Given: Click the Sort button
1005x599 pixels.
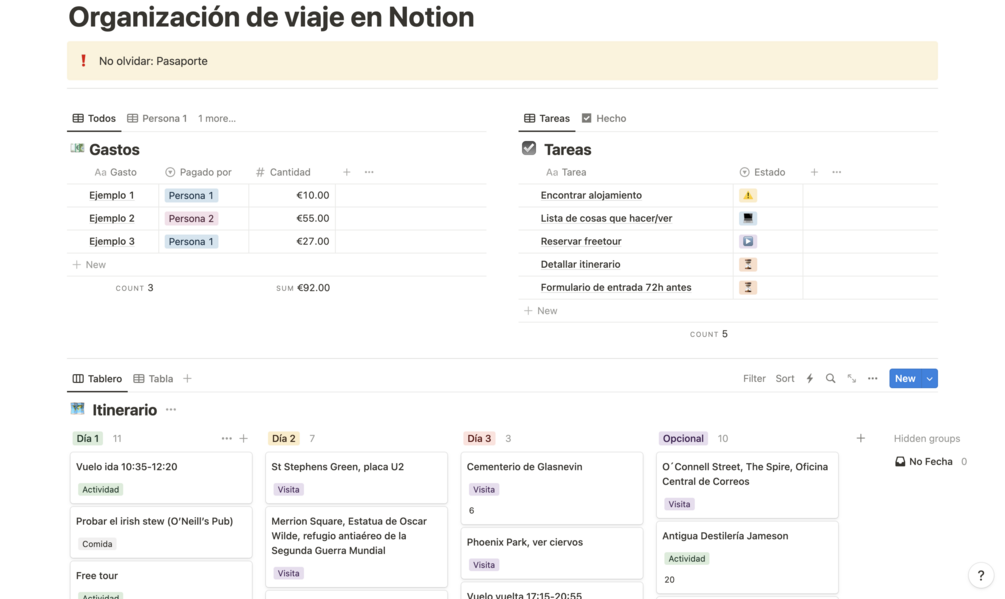Looking at the screenshot, I should pyautogui.click(x=785, y=379).
